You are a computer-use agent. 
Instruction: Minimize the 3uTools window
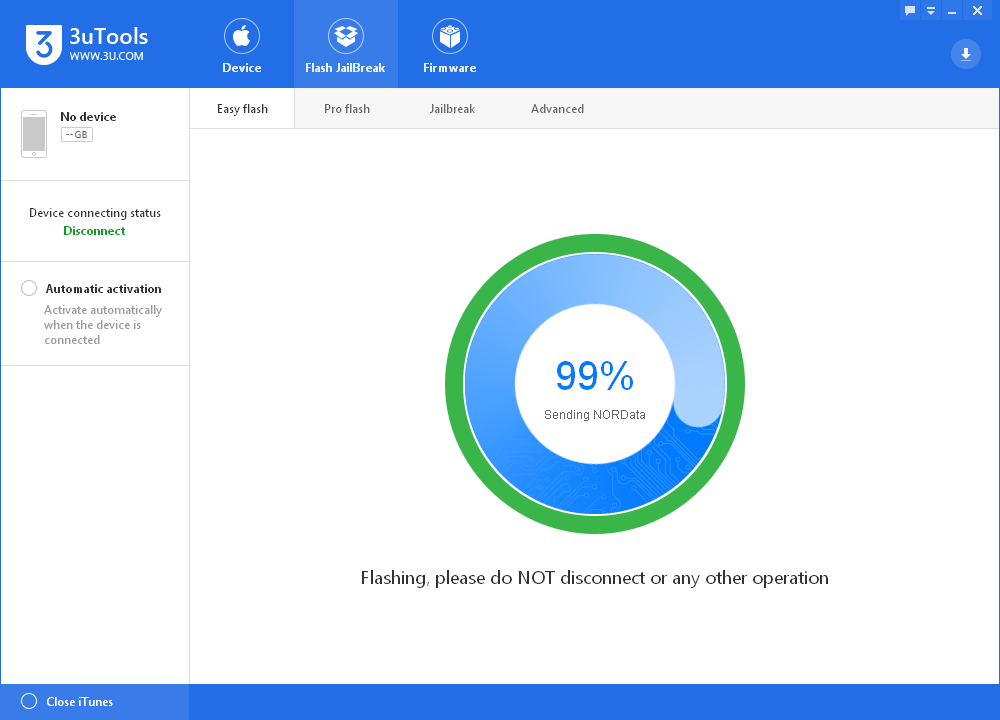(952, 10)
